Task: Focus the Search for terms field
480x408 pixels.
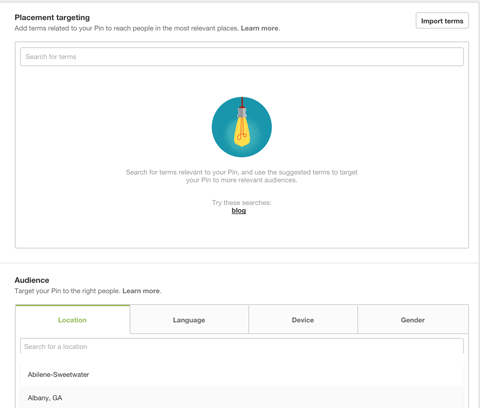Action: tap(242, 57)
